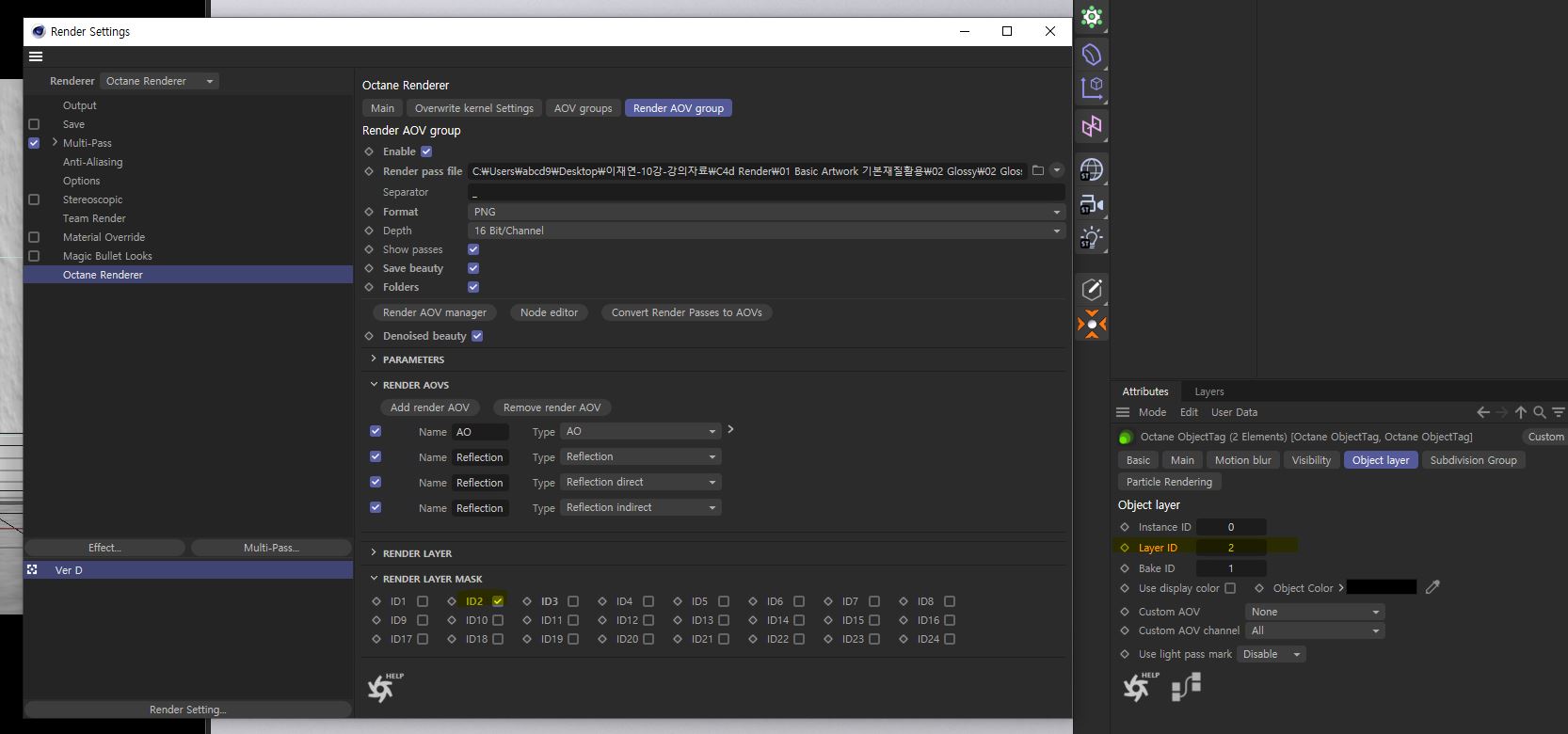Click the hexagon pencil edit icon
Screen dimensions: 1568x734
pos(1092,289)
